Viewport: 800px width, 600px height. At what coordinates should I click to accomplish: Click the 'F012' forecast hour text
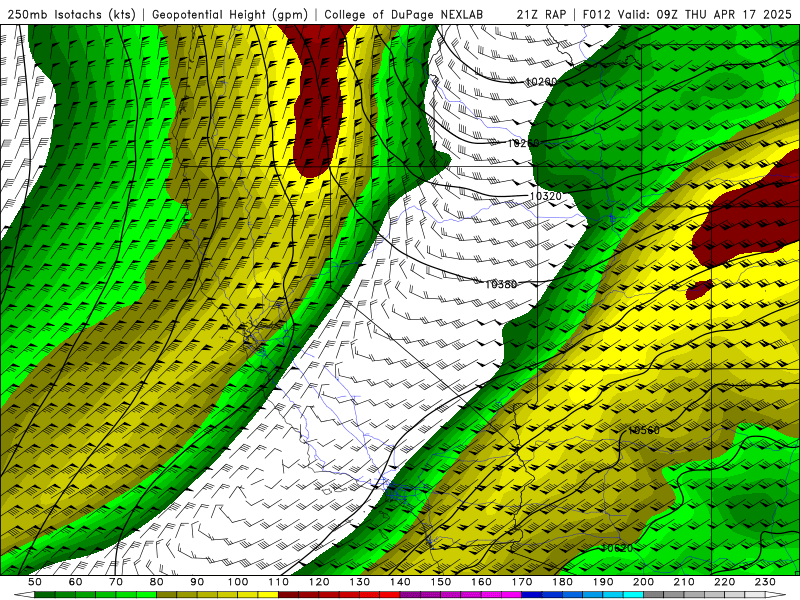tap(596, 14)
